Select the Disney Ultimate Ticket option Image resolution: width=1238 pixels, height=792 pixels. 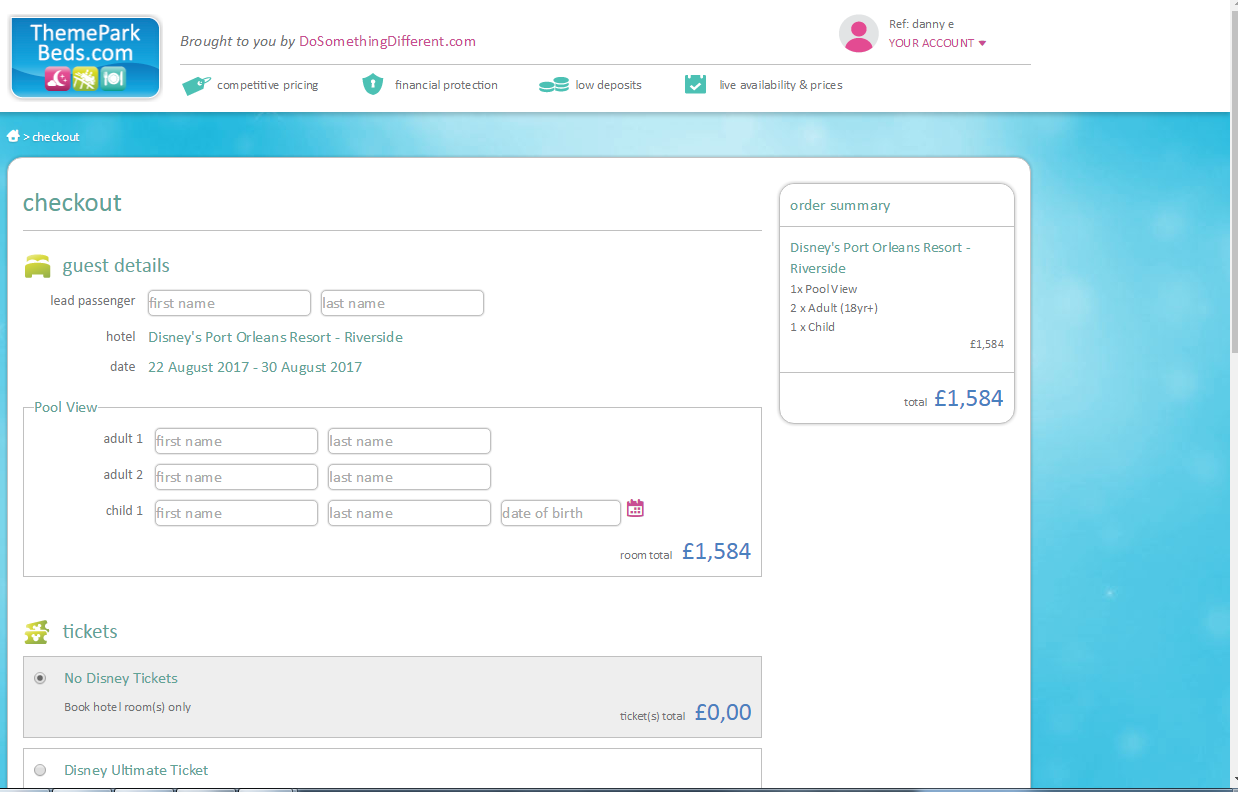pos(40,770)
